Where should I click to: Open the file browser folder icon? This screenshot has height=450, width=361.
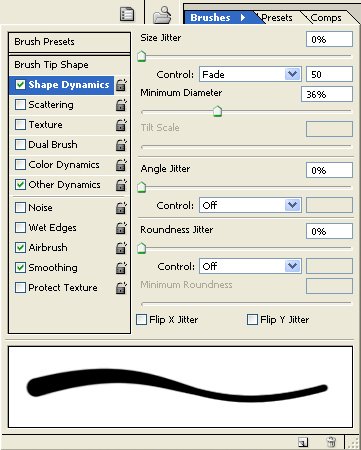pos(162,15)
